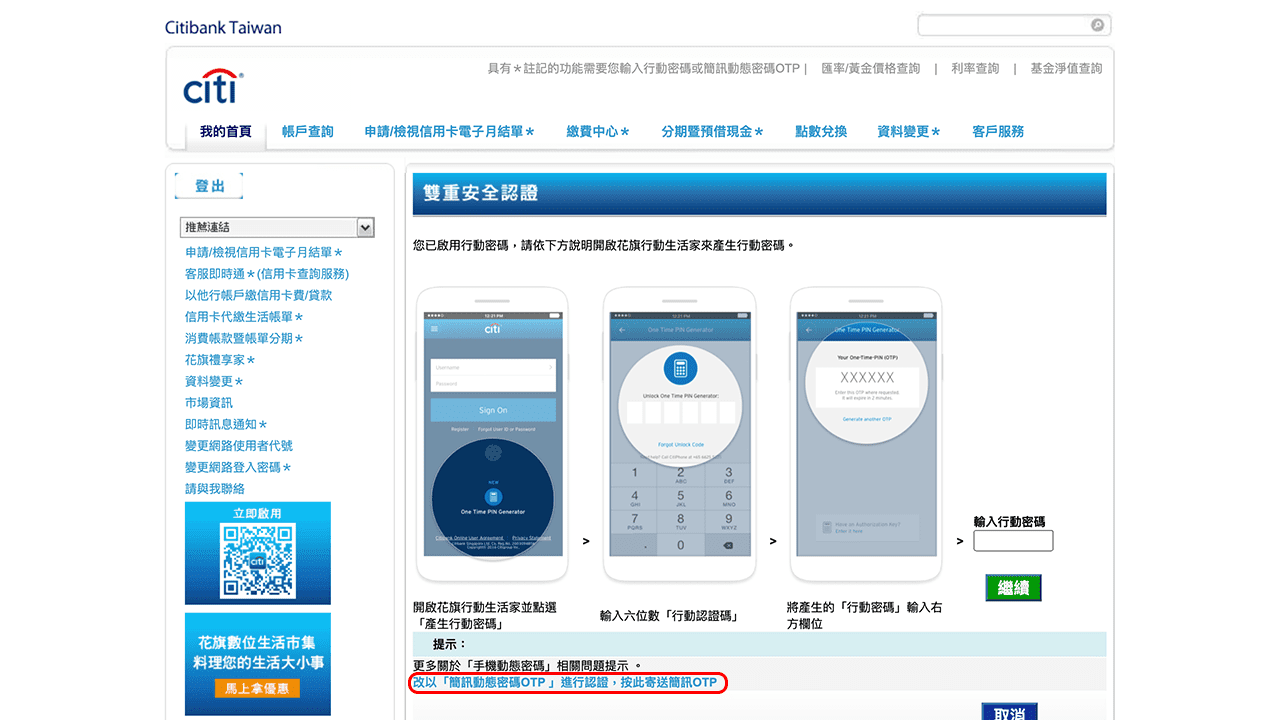
Task: Open the 請與我聯絡 sidebar link
Action: (x=215, y=489)
